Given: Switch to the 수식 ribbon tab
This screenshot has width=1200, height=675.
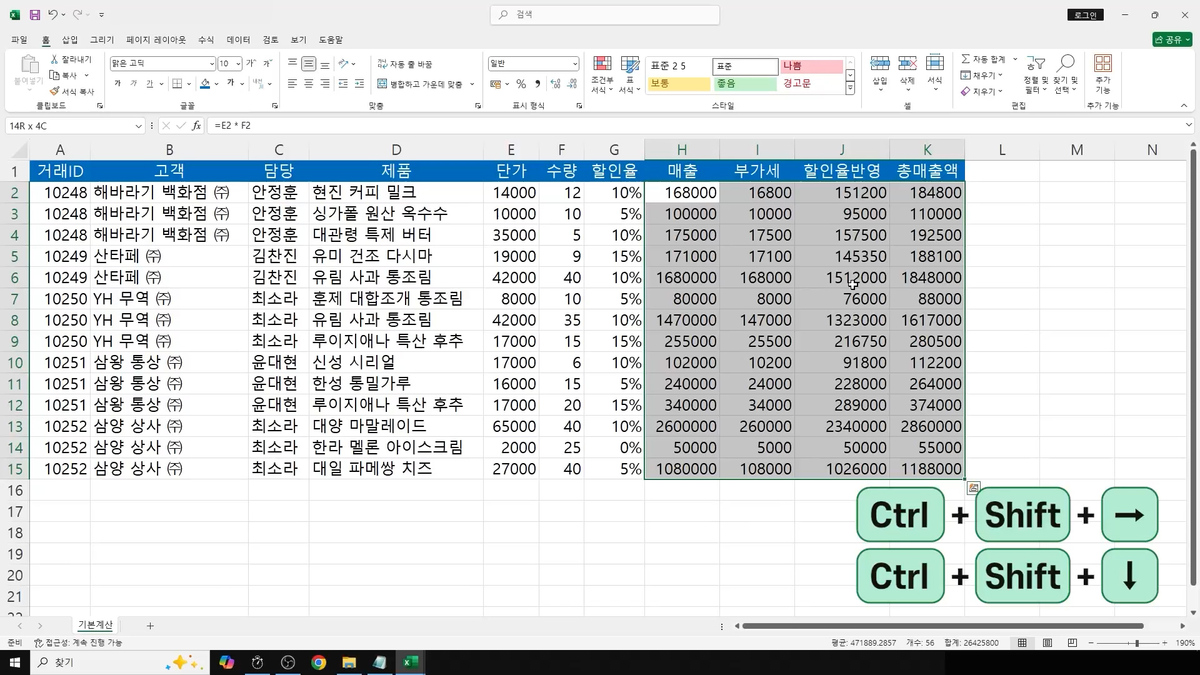Looking at the screenshot, I should click(206, 39).
